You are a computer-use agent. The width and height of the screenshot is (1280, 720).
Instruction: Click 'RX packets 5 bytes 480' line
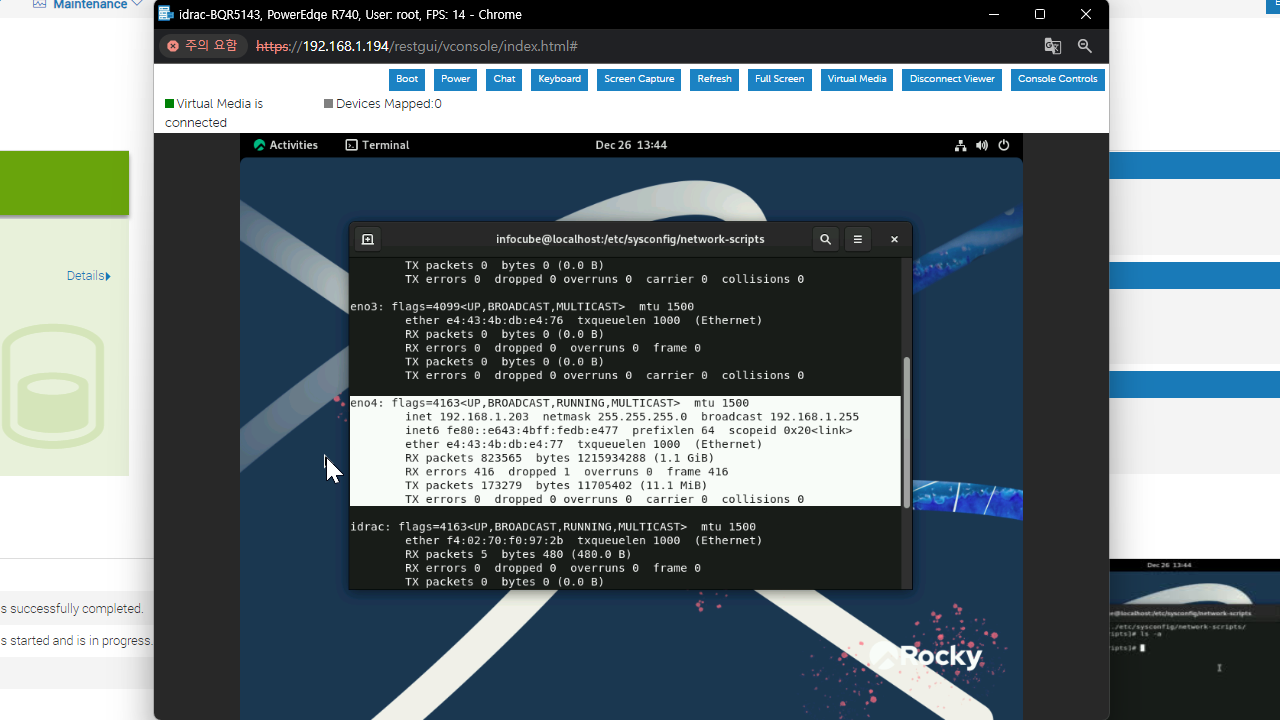point(518,554)
